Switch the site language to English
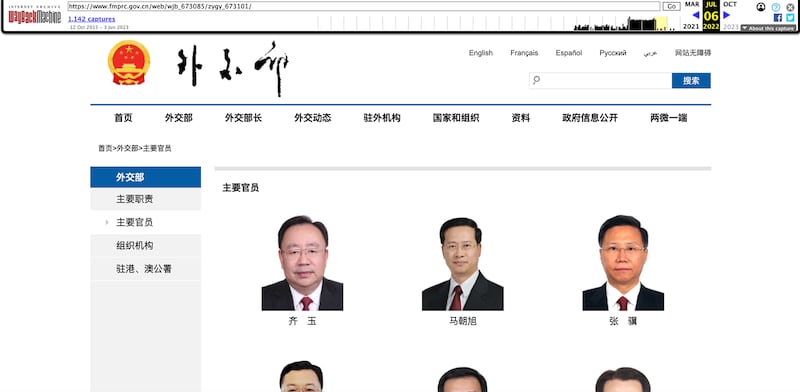Viewport: 800px width, 392px height. click(481, 53)
